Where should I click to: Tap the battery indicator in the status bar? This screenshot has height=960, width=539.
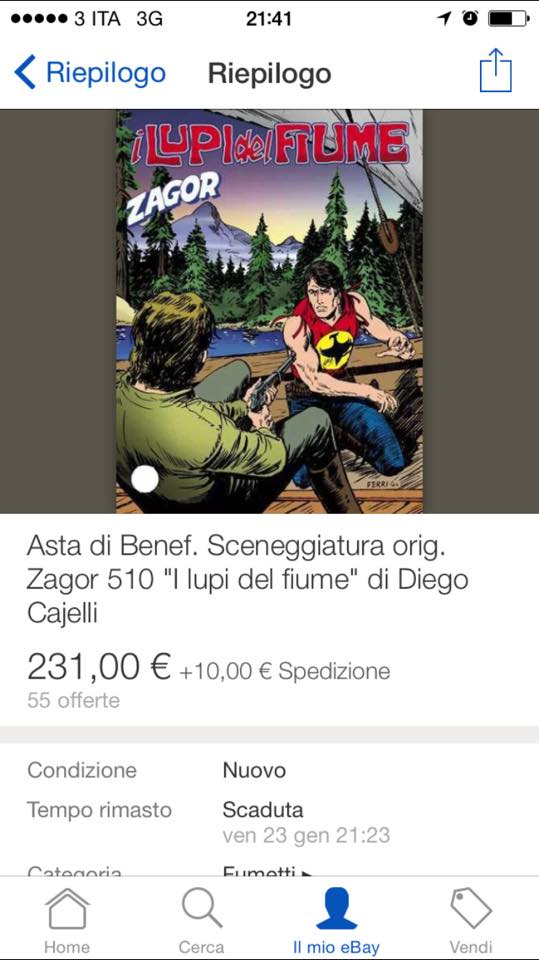(508, 19)
